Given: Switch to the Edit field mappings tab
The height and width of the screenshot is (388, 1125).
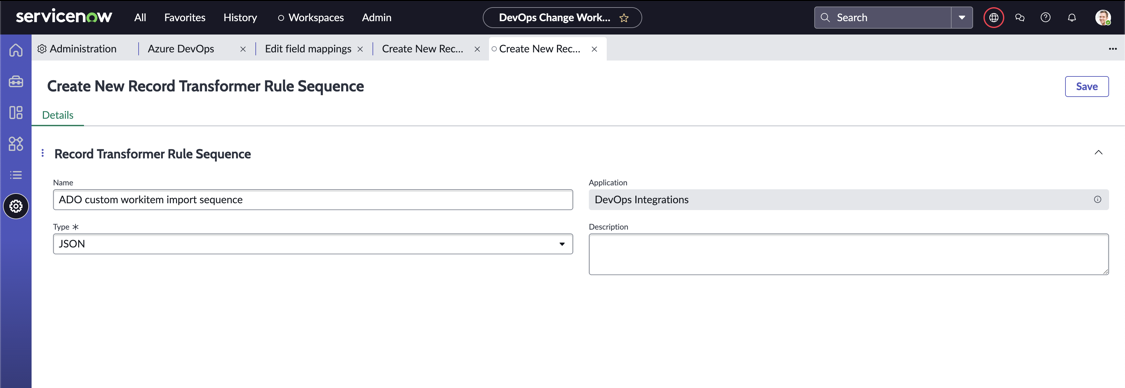Looking at the screenshot, I should tap(308, 49).
